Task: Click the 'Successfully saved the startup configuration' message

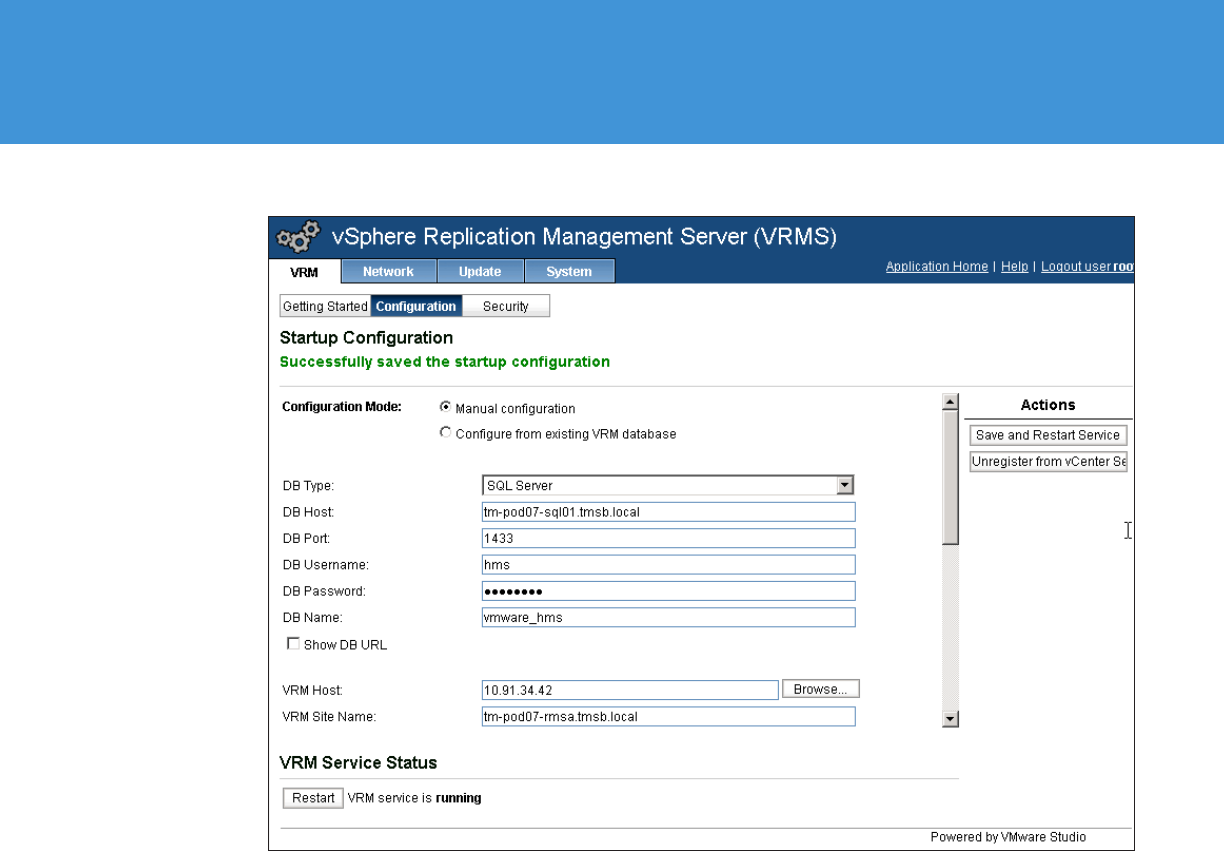Action: (445, 362)
